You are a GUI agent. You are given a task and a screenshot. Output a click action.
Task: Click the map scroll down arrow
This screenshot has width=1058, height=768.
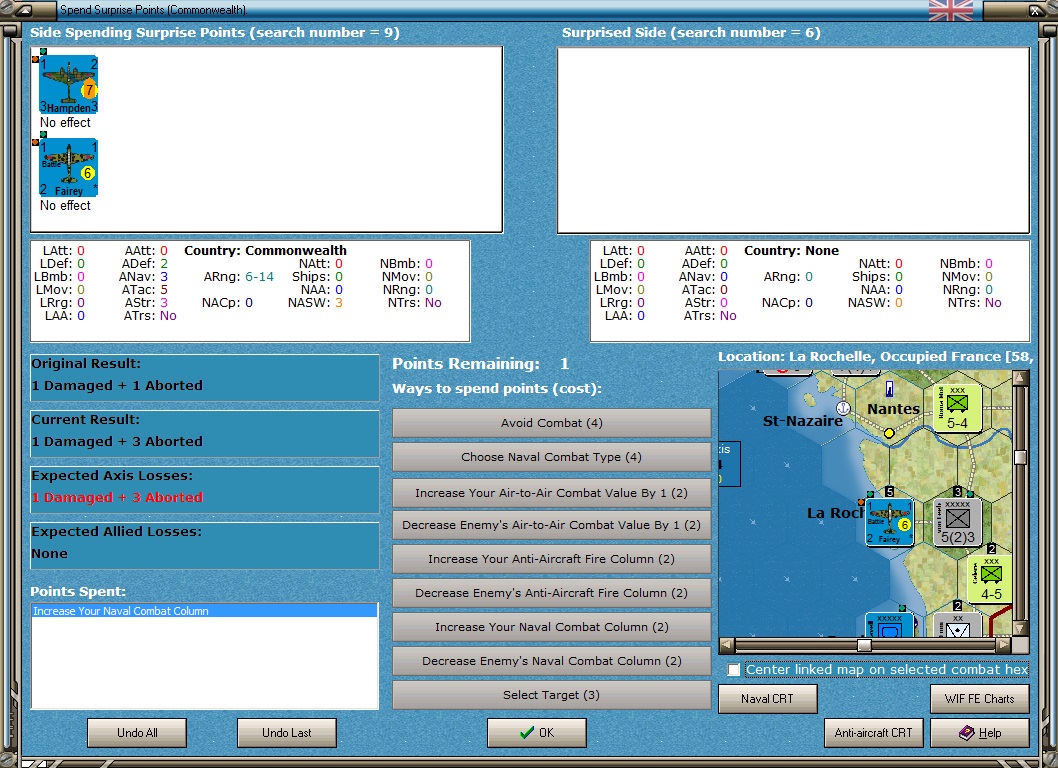click(1020, 628)
